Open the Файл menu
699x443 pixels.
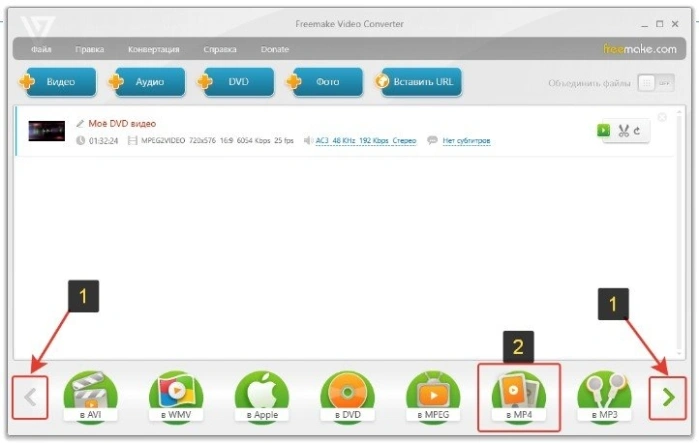(x=41, y=49)
